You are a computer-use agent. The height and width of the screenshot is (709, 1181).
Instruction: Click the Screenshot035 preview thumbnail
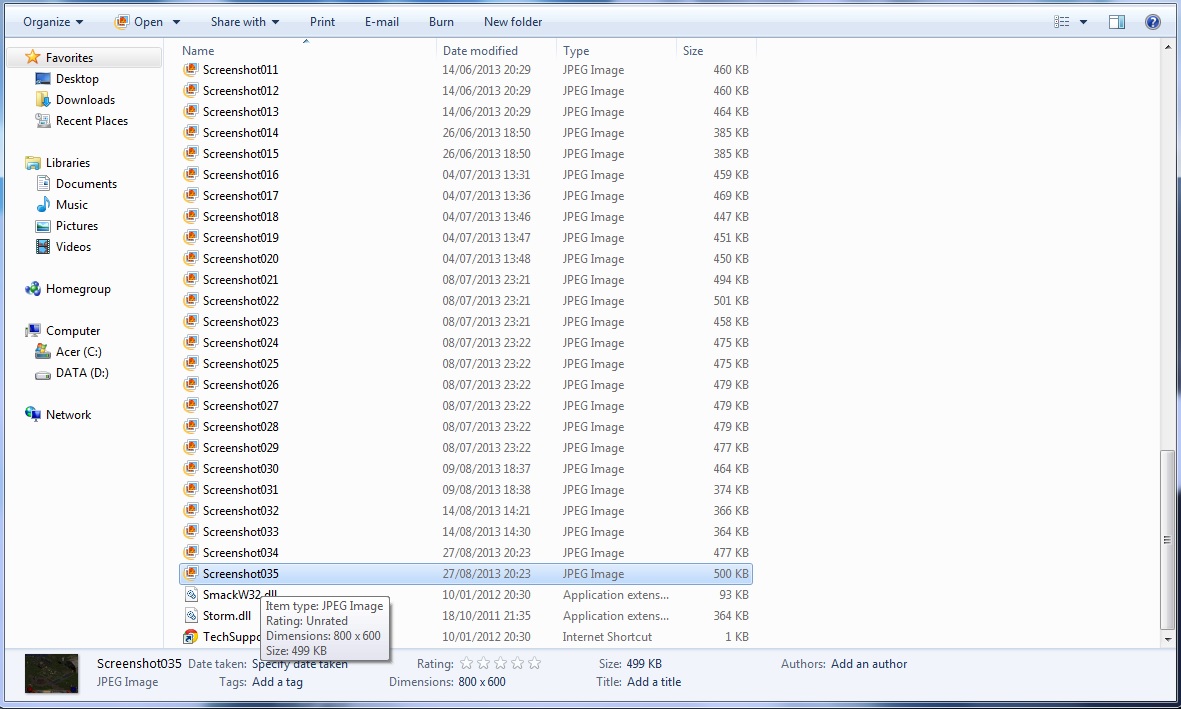[51, 674]
